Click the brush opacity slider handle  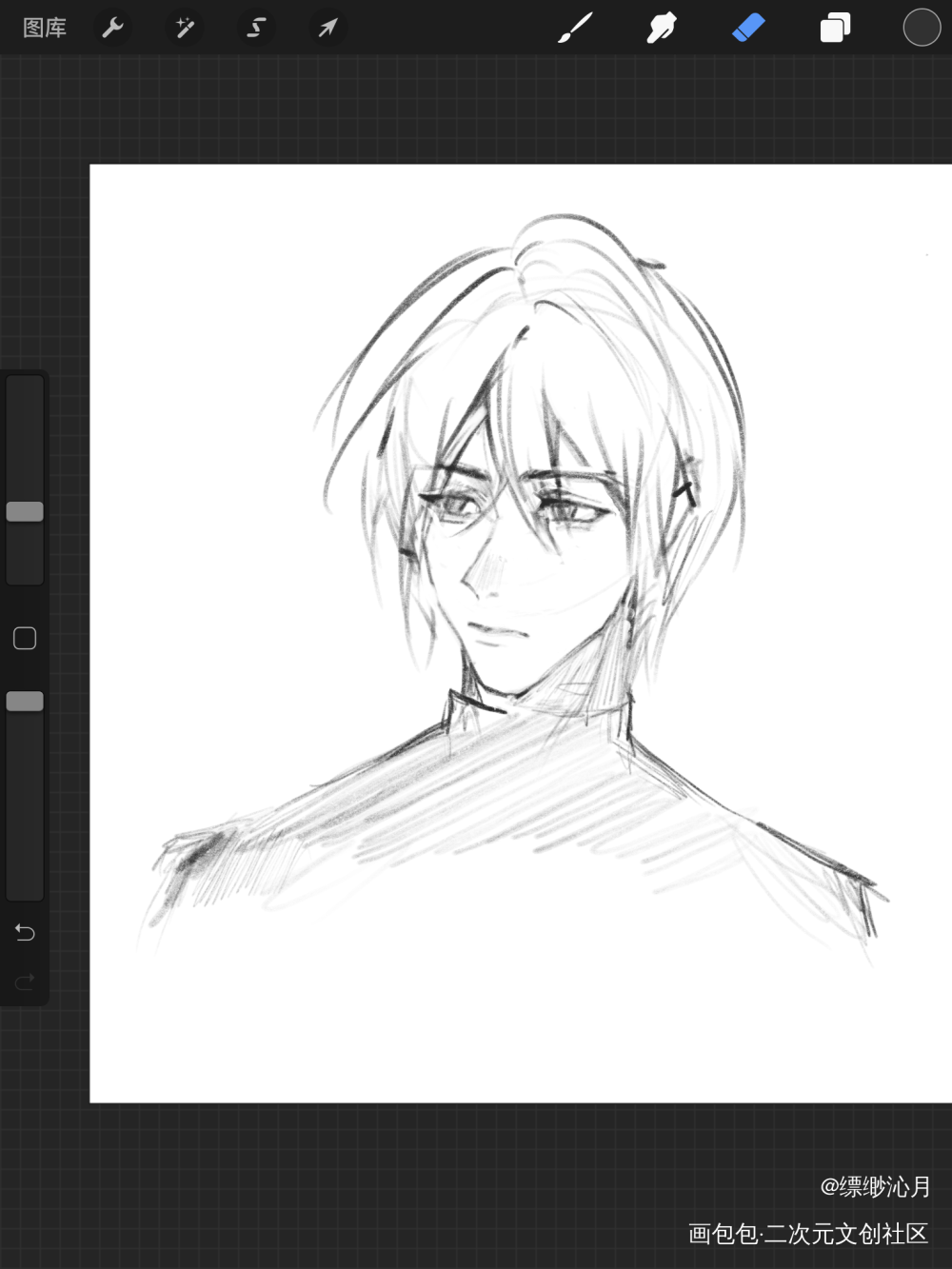25,701
